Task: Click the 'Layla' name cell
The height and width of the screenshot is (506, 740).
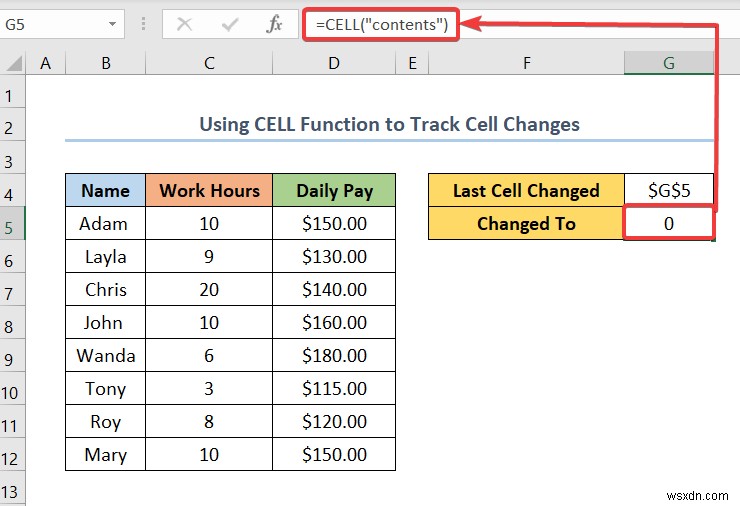Action: 106,256
